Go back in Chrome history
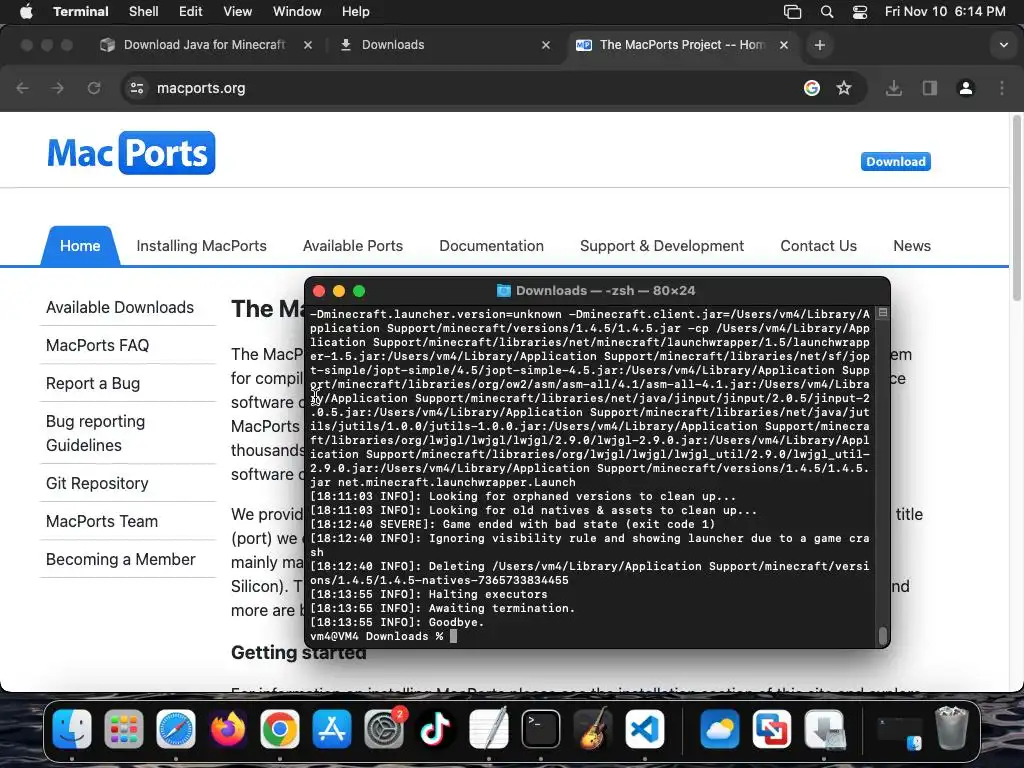The width and height of the screenshot is (1024, 768). click(x=22, y=88)
